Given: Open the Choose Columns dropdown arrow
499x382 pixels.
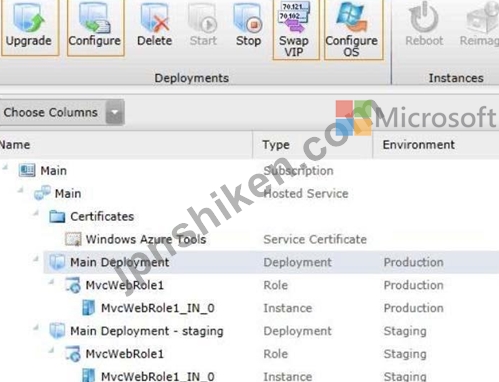Looking at the screenshot, I should [x=115, y=112].
